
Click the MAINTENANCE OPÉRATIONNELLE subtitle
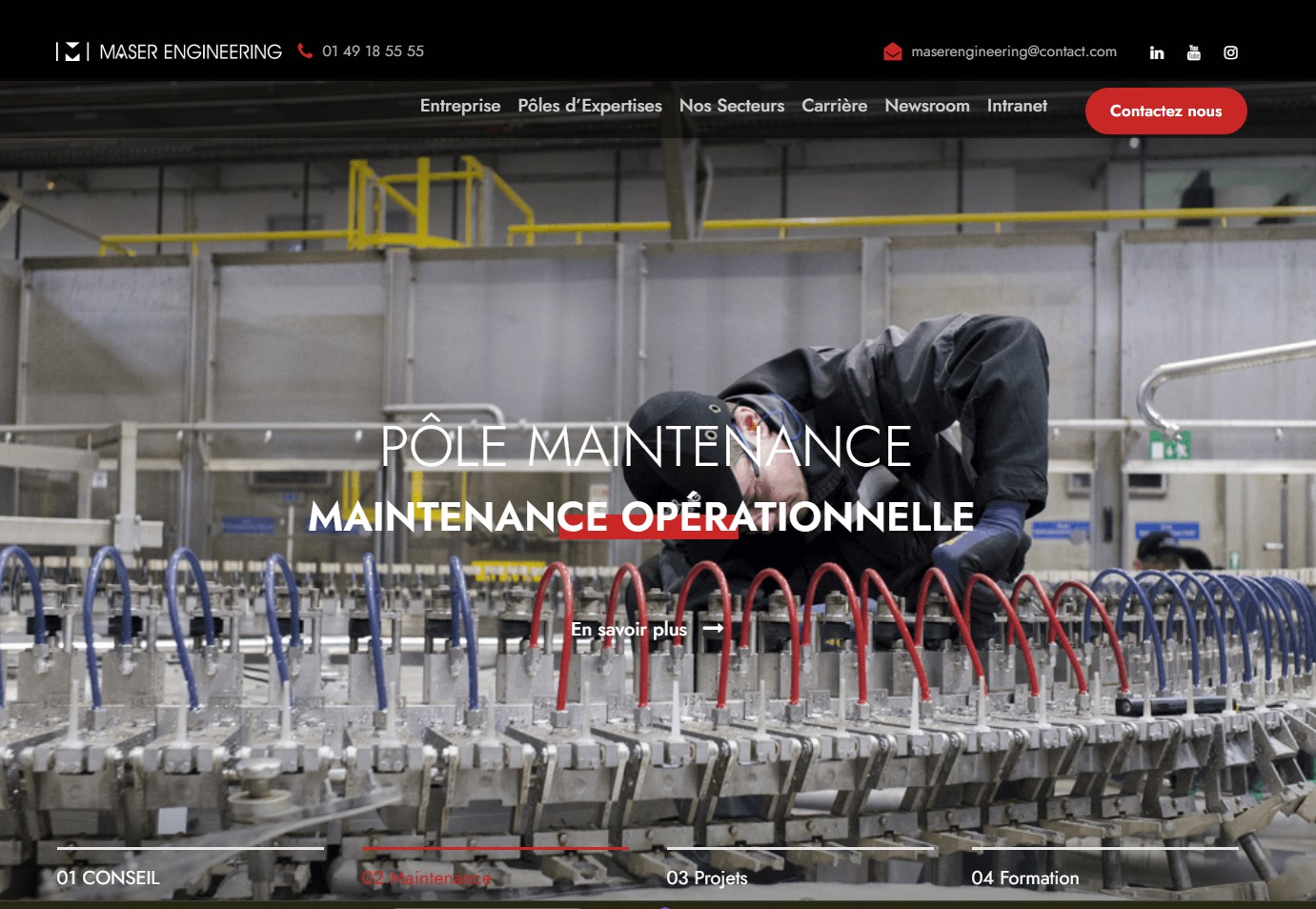tap(641, 516)
